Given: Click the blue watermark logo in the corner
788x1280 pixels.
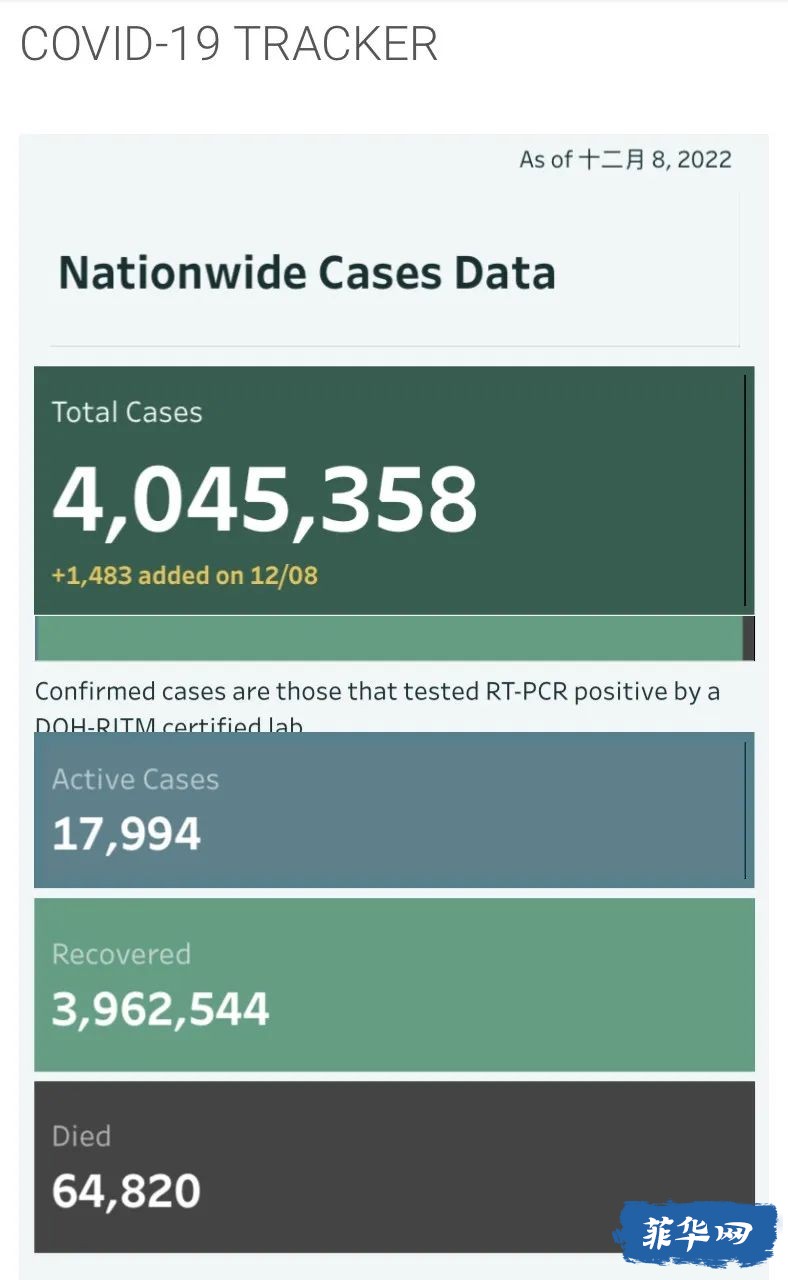Looking at the screenshot, I should [x=696, y=1235].
